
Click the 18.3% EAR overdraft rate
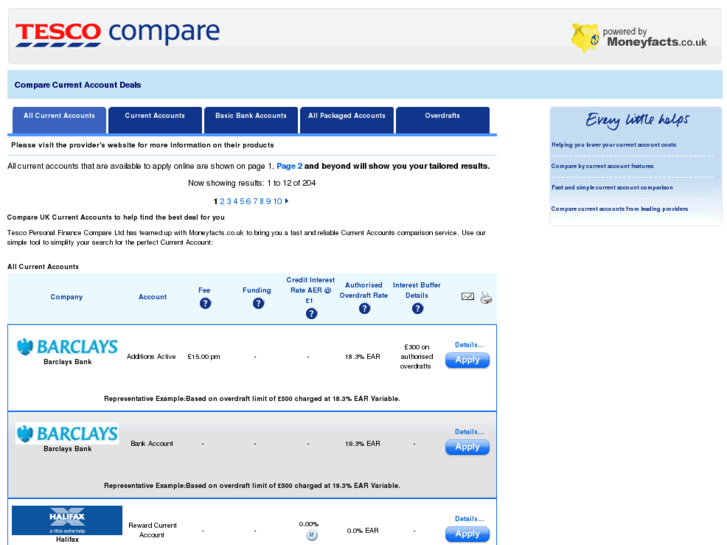point(363,357)
